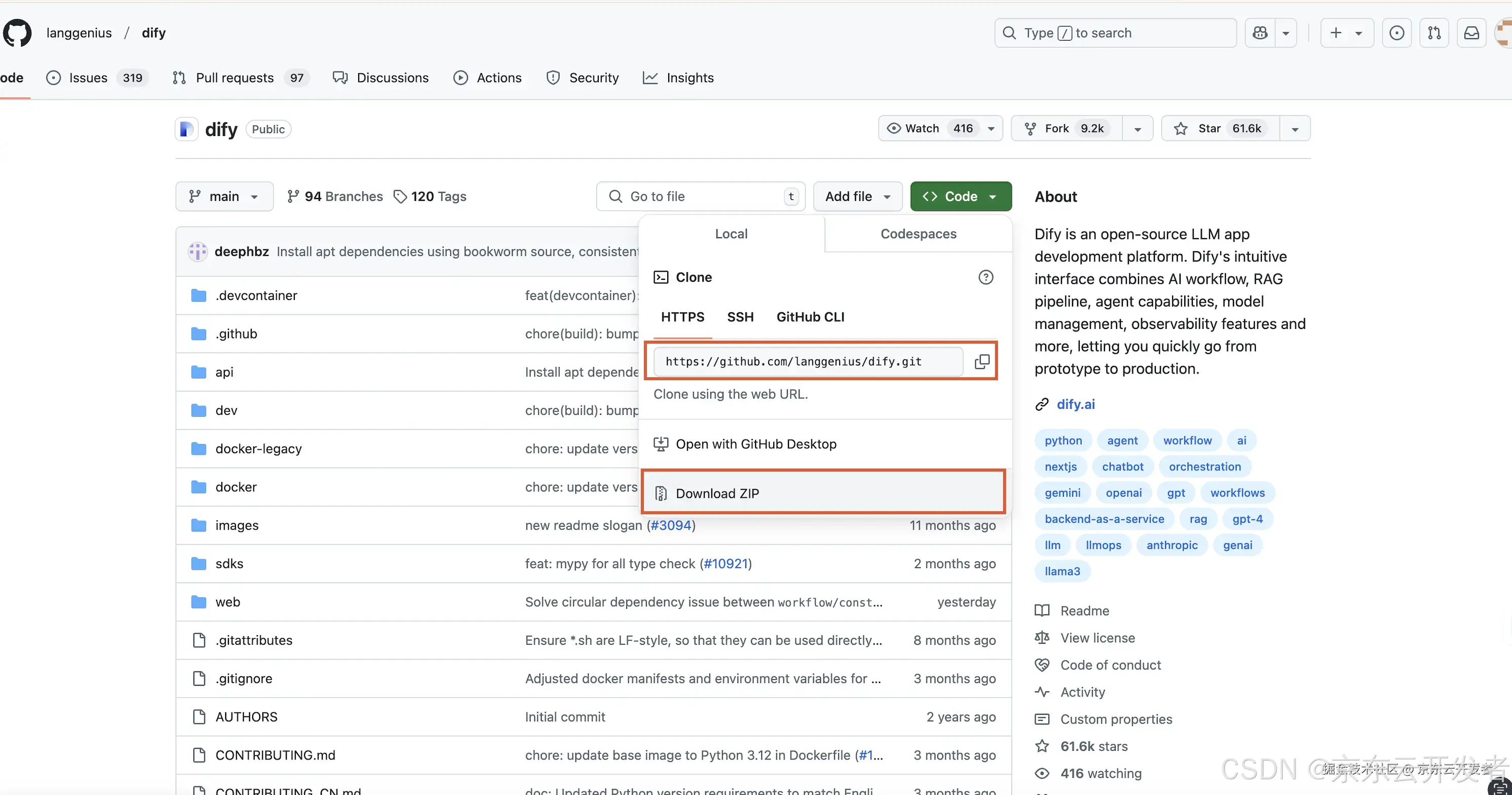Expand the main branch selector
Screen dimensions: 1512x795
(x=224, y=196)
